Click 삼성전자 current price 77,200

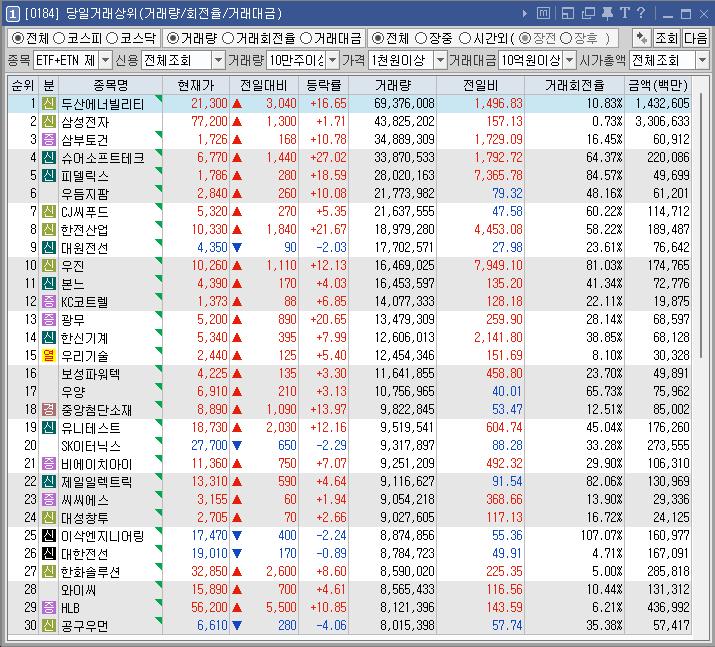coord(209,122)
